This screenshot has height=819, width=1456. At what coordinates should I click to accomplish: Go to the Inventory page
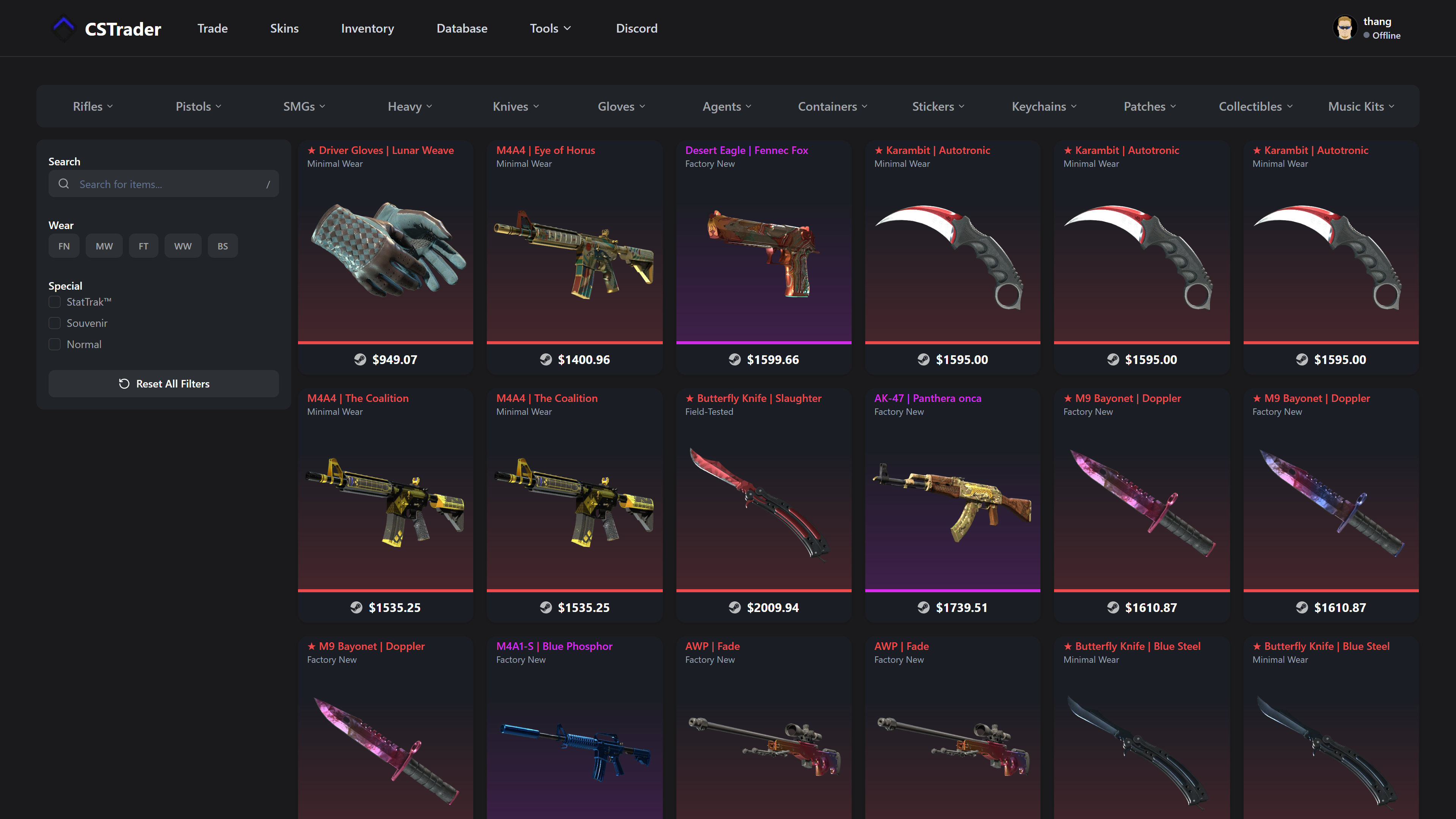[367, 28]
